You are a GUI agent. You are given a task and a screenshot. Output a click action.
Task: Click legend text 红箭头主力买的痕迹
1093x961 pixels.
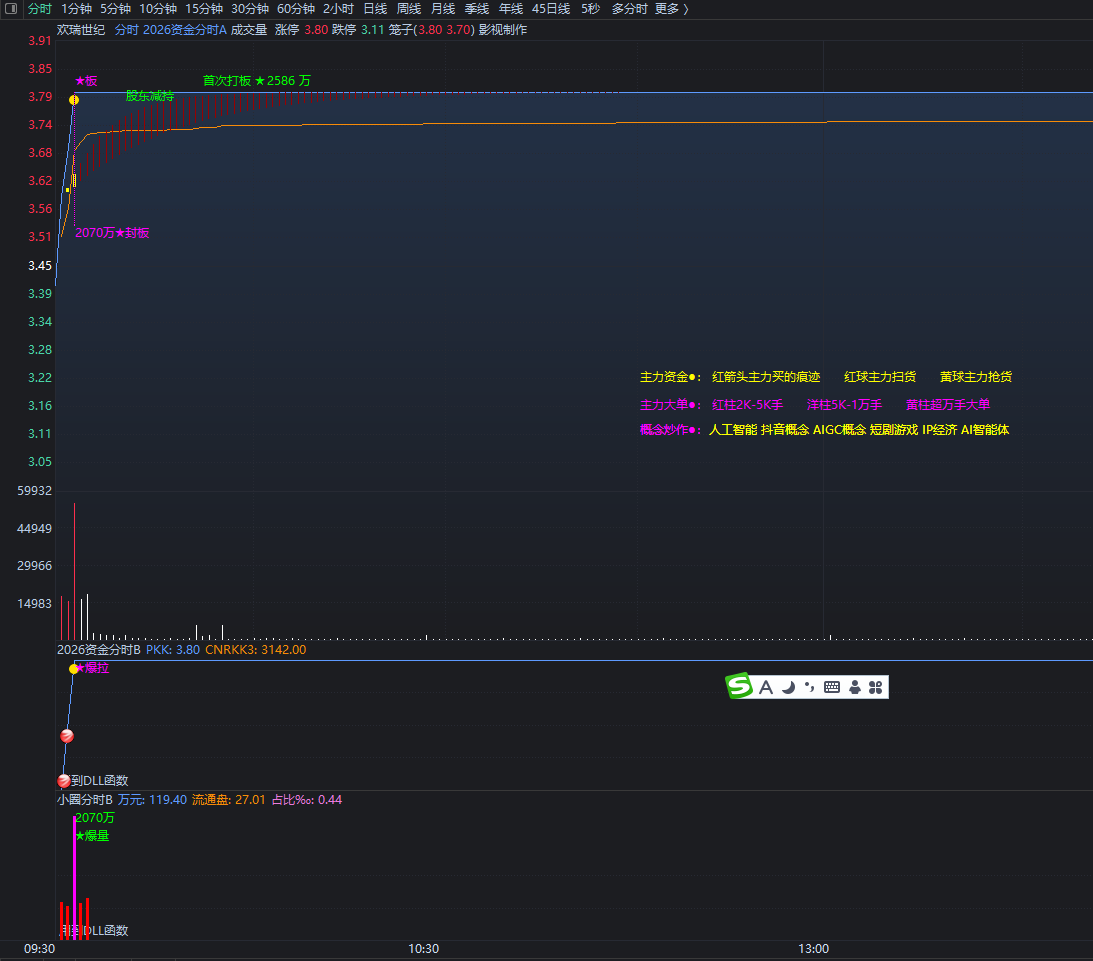point(766,377)
